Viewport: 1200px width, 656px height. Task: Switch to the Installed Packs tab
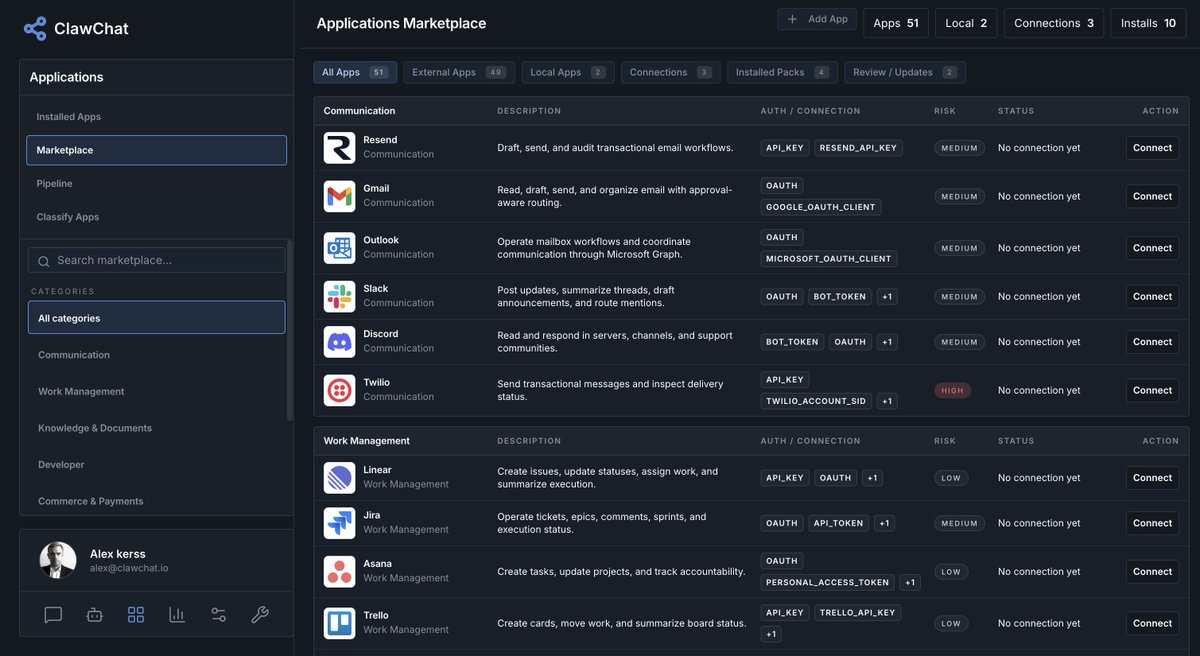point(782,72)
